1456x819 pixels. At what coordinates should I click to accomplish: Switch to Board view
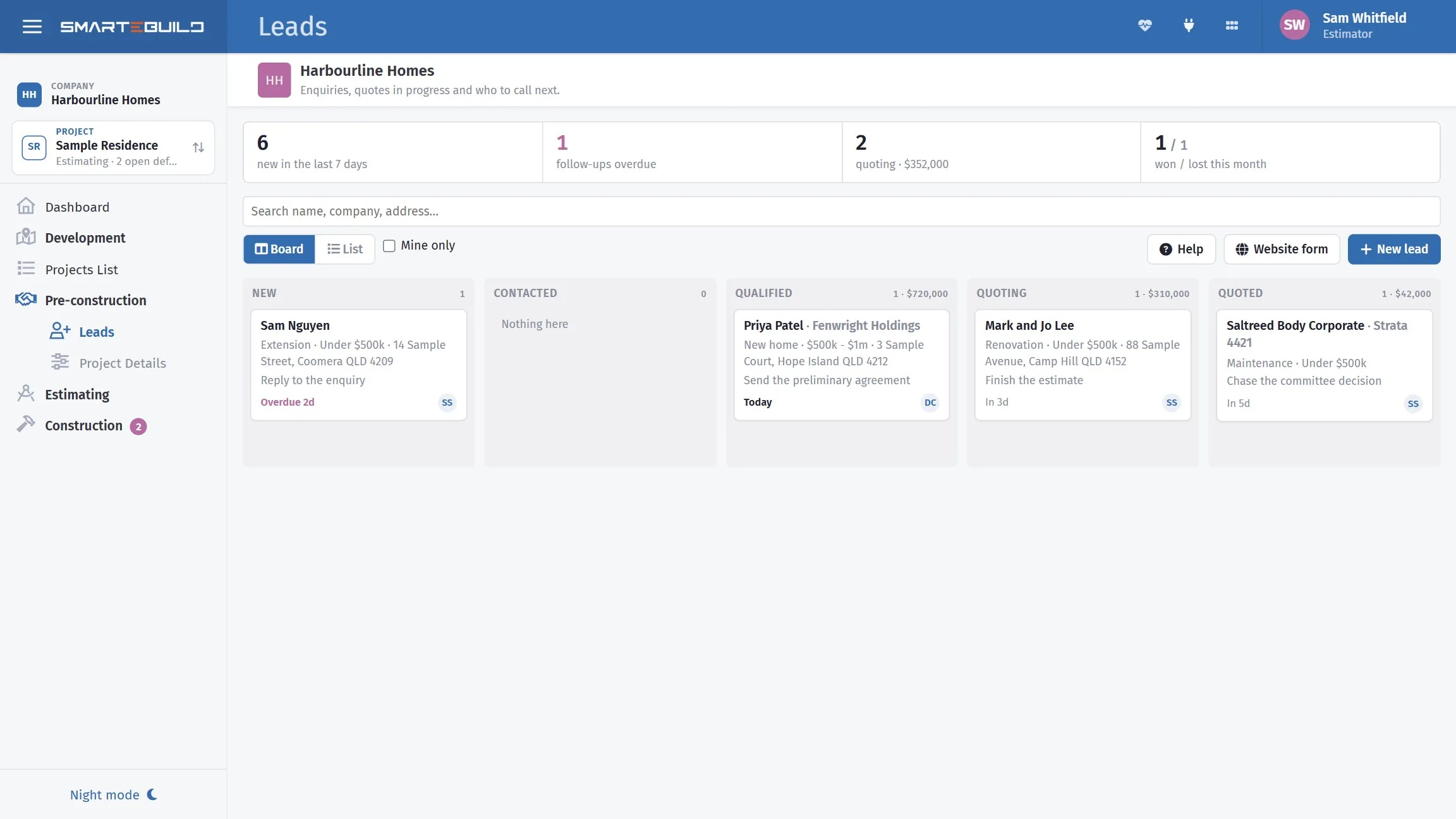pos(279,249)
